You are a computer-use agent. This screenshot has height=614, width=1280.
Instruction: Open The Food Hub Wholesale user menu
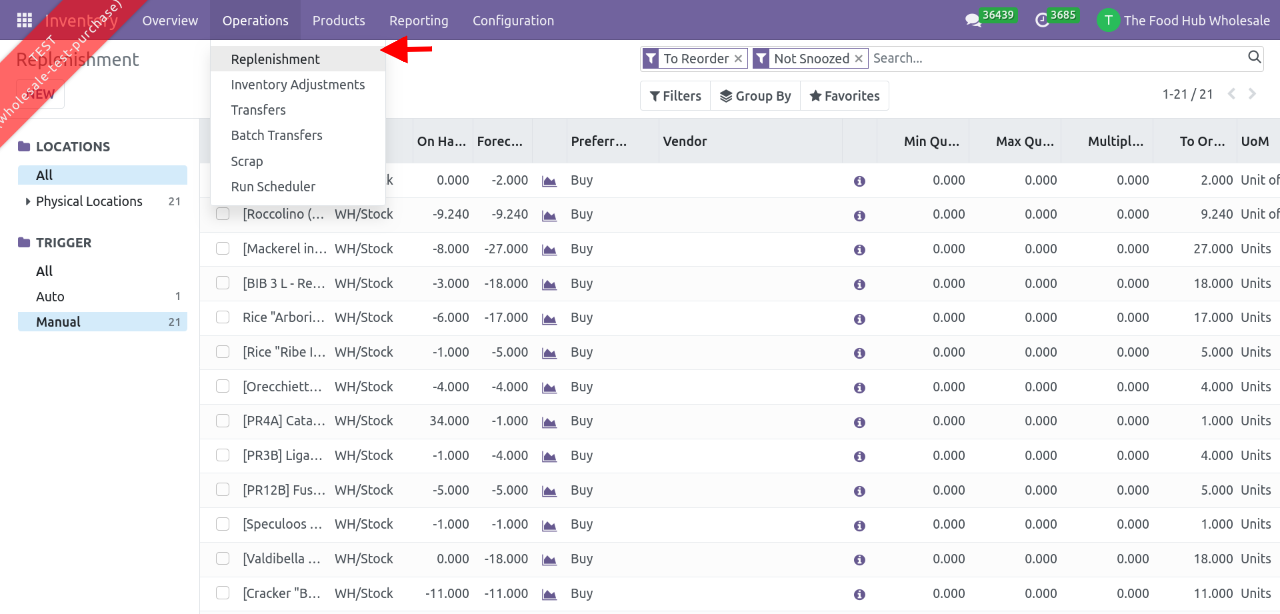pos(1183,20)
